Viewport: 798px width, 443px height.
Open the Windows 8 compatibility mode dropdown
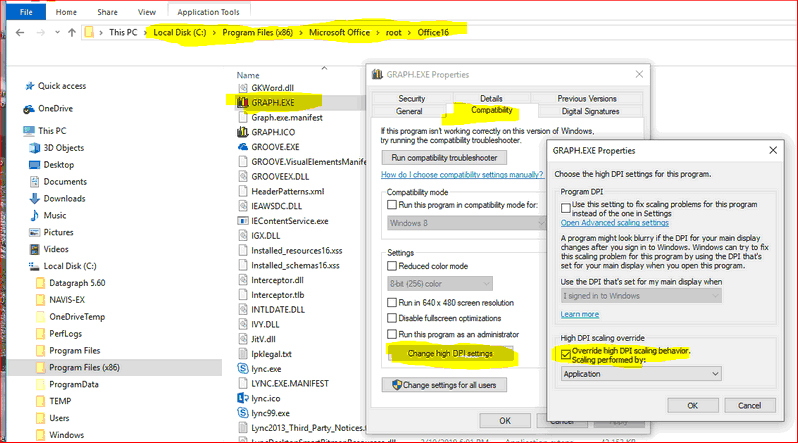pyautogui.click(x=467, y=223)
